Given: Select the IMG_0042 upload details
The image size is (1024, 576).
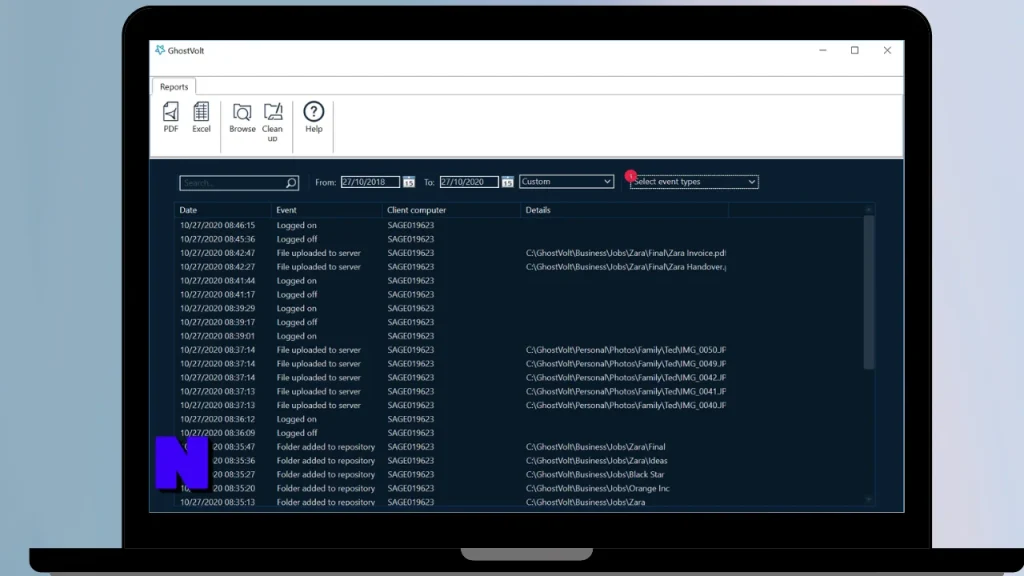Looking at the screenshot, I should pyautogui.click(x=626, y=377).
